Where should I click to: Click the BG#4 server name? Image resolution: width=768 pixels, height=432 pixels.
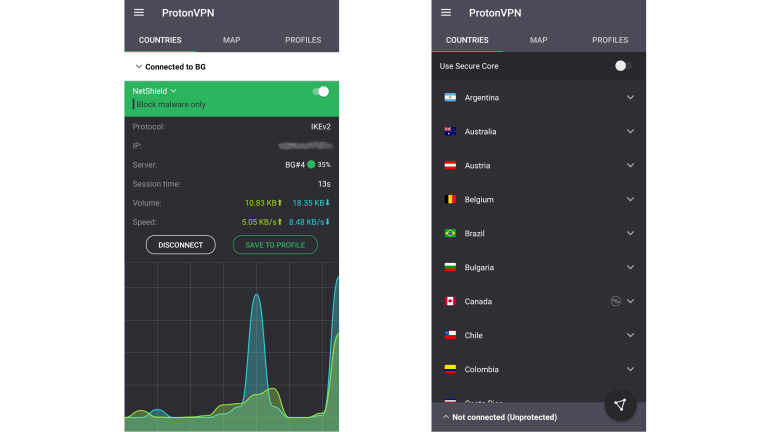295,165
